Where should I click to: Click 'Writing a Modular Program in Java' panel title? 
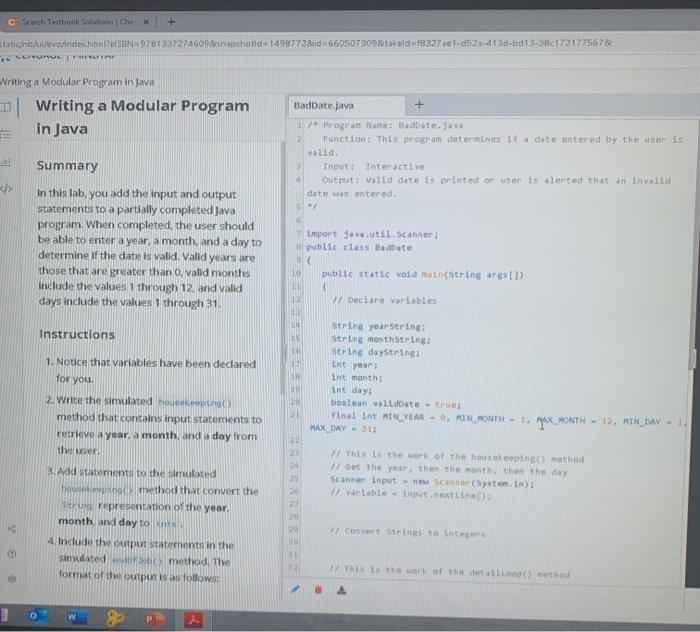tap(142, 117)
